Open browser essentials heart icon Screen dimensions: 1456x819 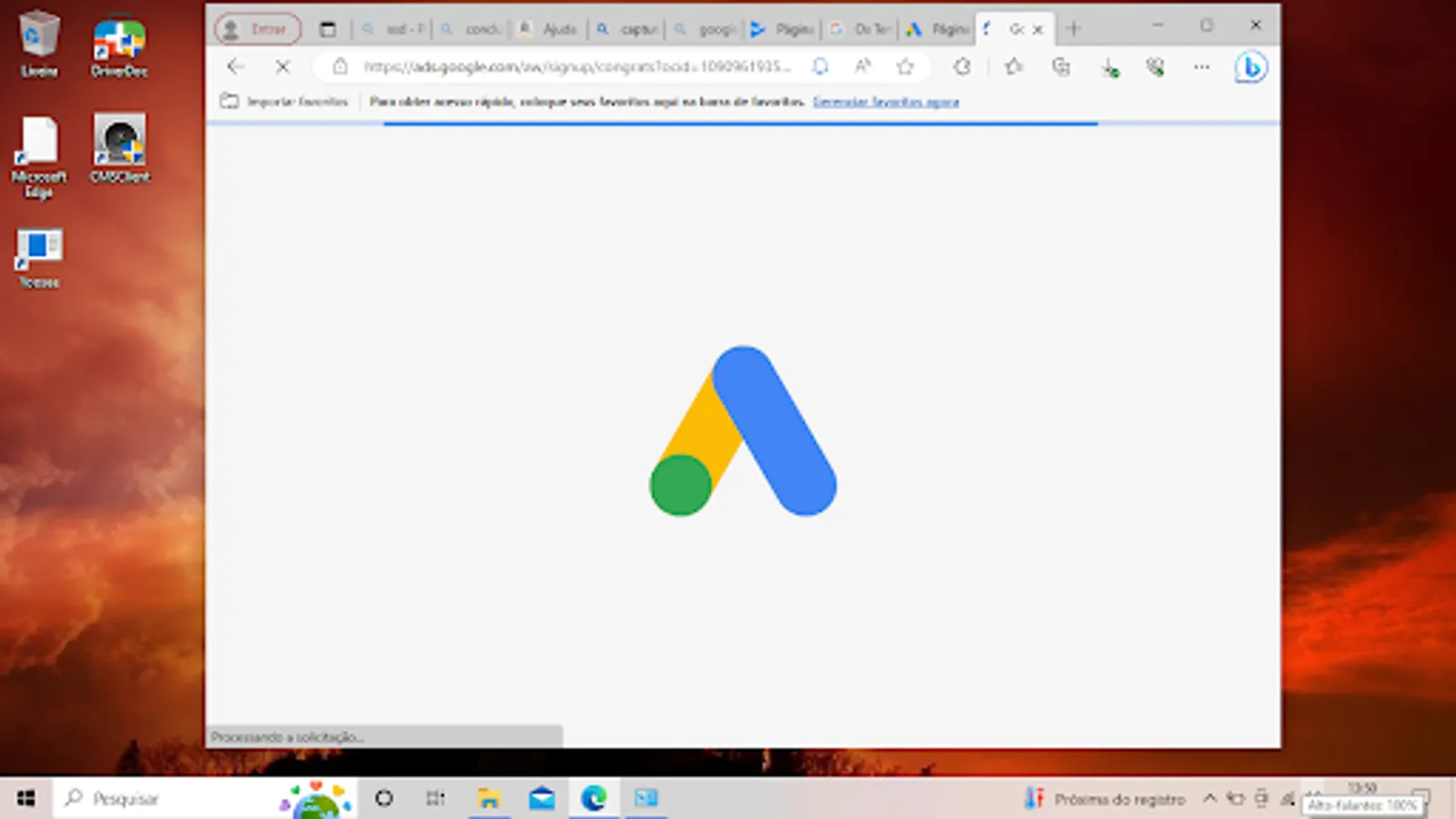pyautogui.click(x=1156, y=66)
